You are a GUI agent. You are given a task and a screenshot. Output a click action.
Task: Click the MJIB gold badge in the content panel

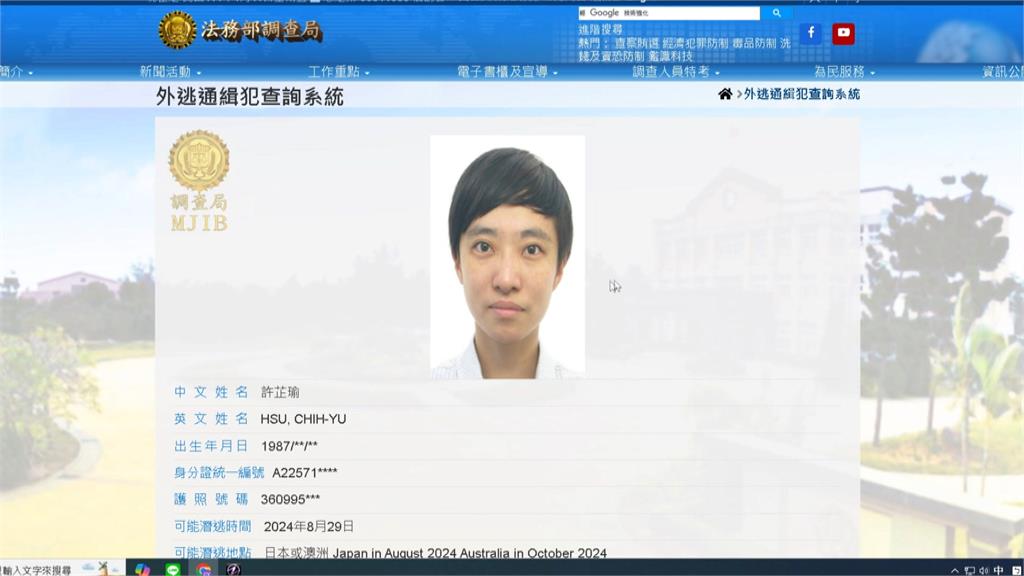point(198,180)
